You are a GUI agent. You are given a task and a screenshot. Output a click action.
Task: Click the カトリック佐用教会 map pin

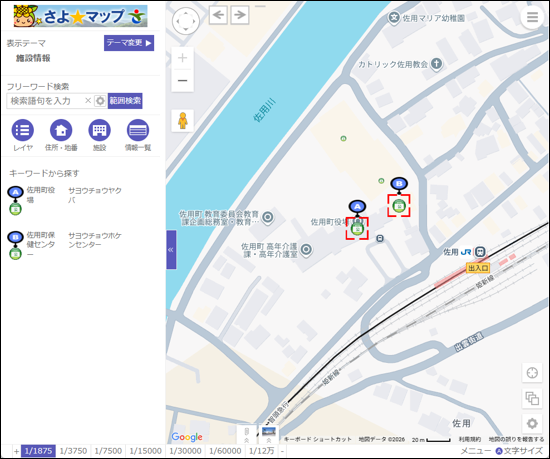436,64
